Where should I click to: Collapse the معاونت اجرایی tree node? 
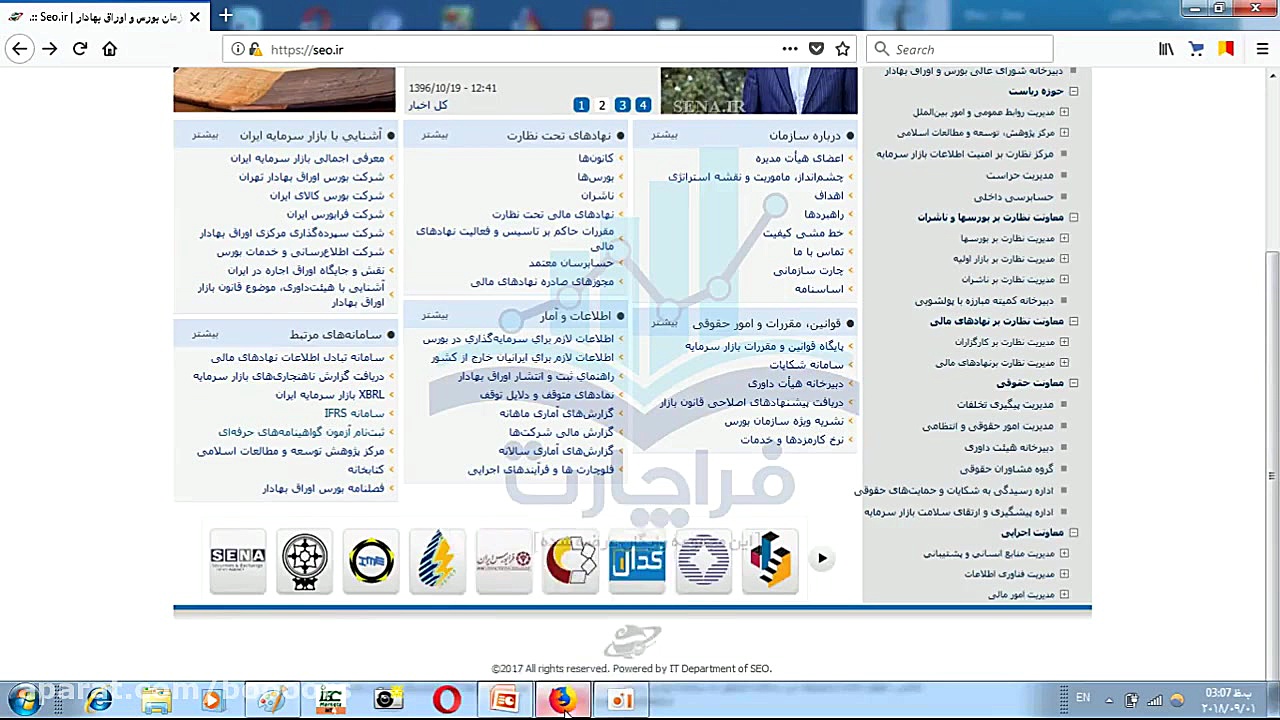pyautogui.click(x=1073, y=533)
